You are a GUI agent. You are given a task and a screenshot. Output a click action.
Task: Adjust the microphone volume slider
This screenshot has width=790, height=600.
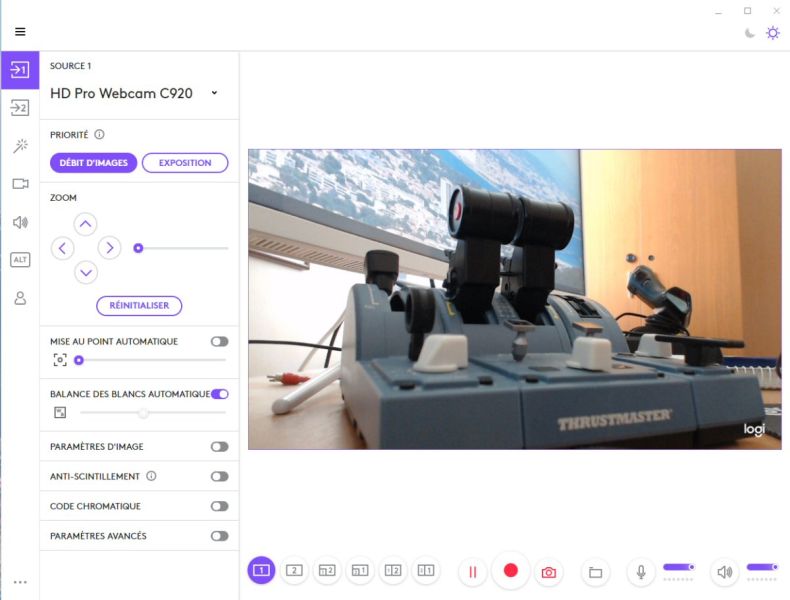[679, 567]
